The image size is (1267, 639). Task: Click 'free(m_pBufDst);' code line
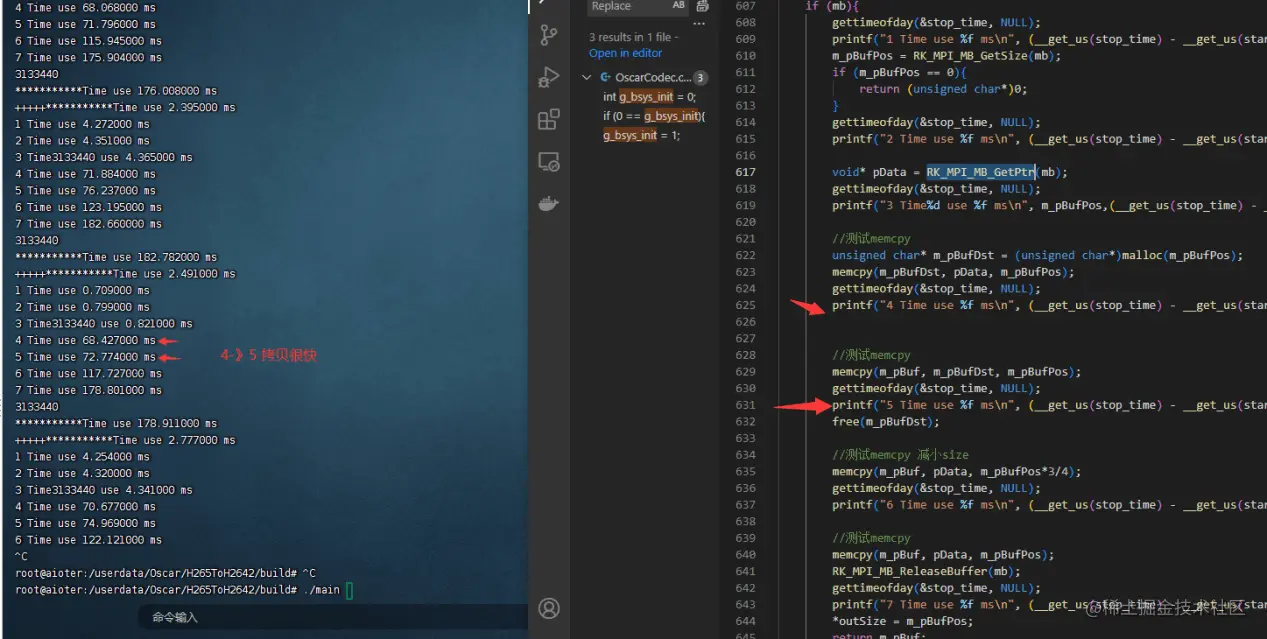click(x=886, y=422)
